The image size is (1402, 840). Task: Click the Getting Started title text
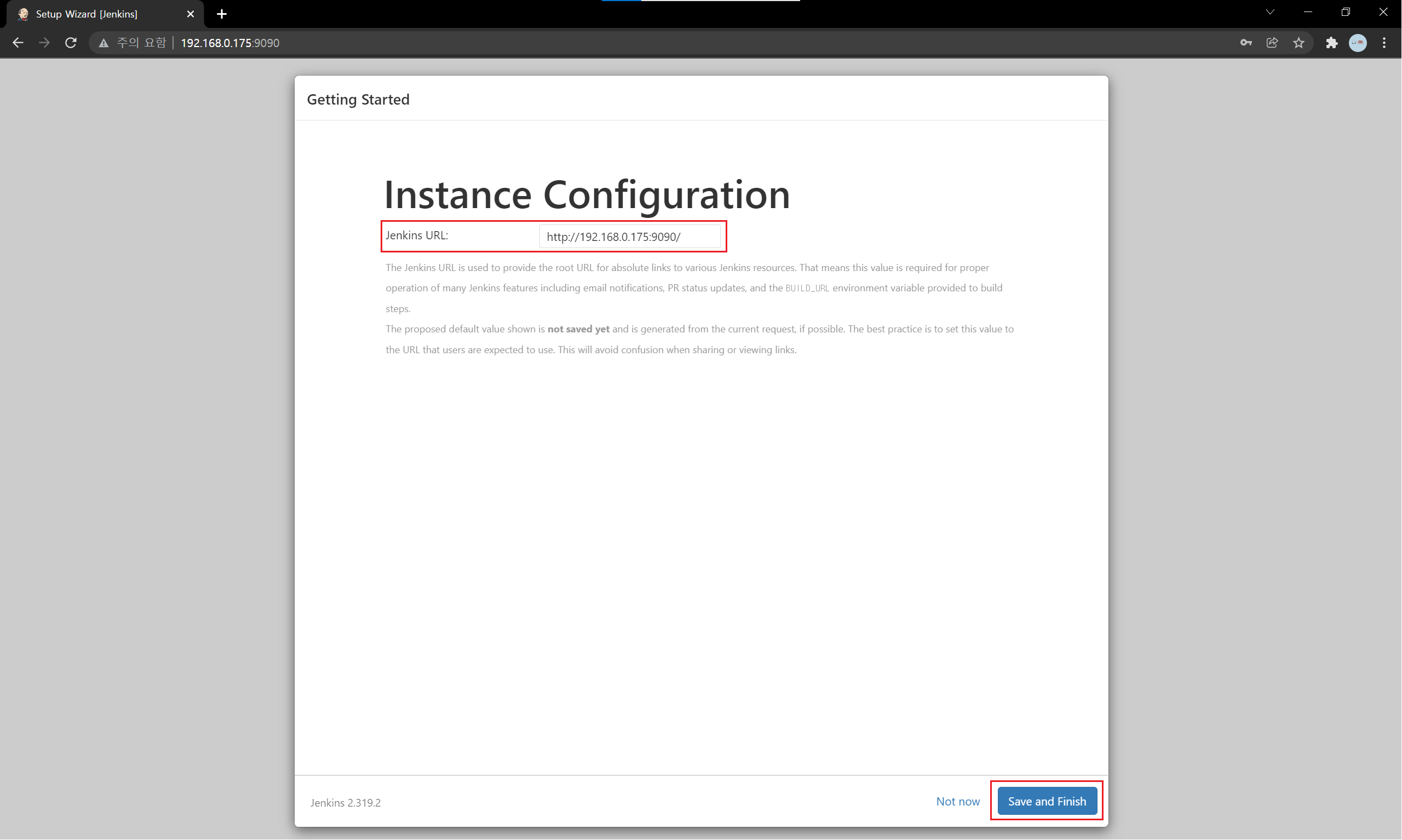coord(358,100)
